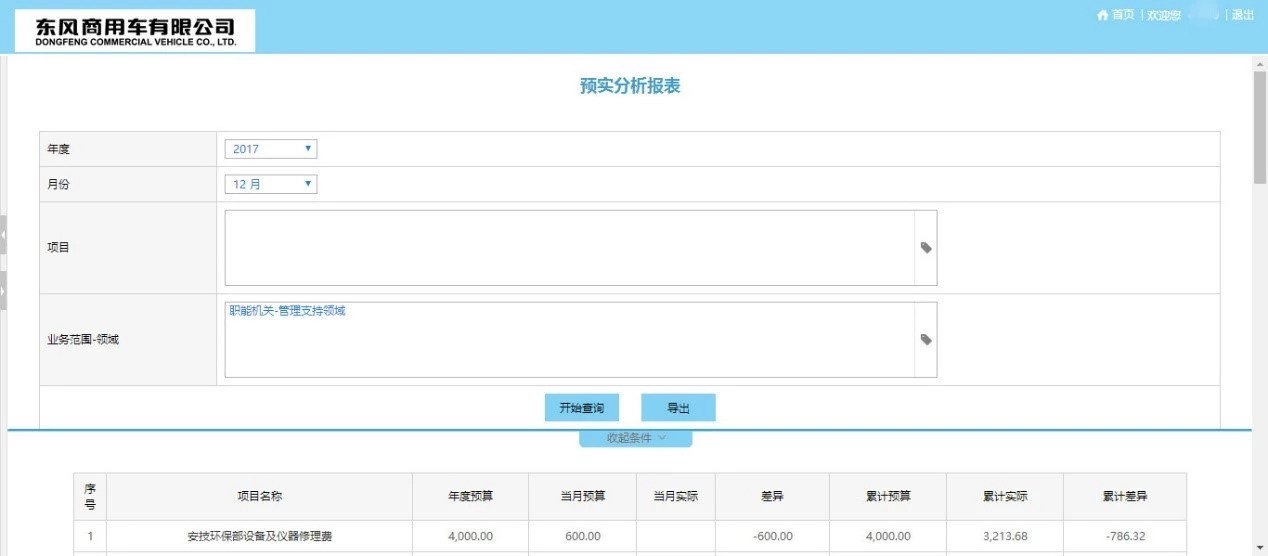Click the right-arrow sidebar expand handle

pos(3,291)
